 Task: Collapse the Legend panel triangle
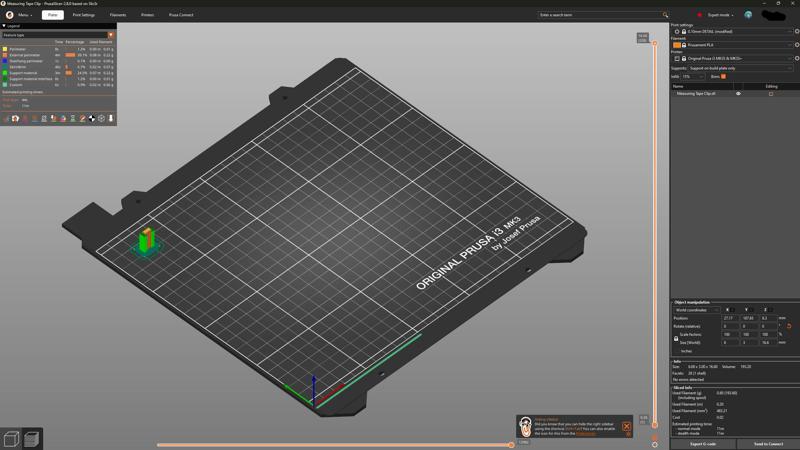[x=4, y=26]
